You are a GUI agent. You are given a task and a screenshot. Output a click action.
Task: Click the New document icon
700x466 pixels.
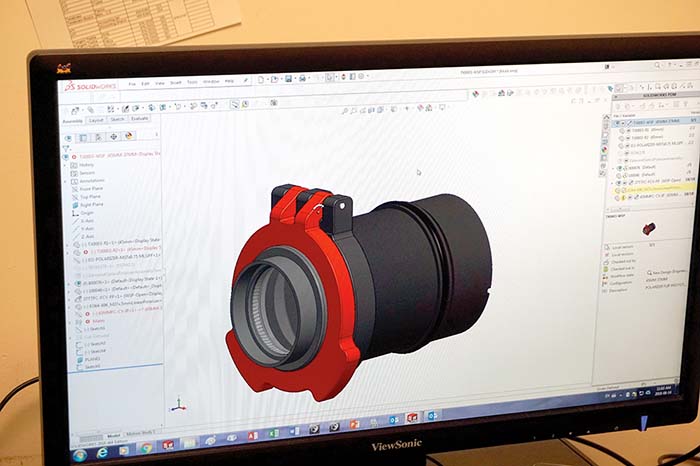click(x=261, y=80)
